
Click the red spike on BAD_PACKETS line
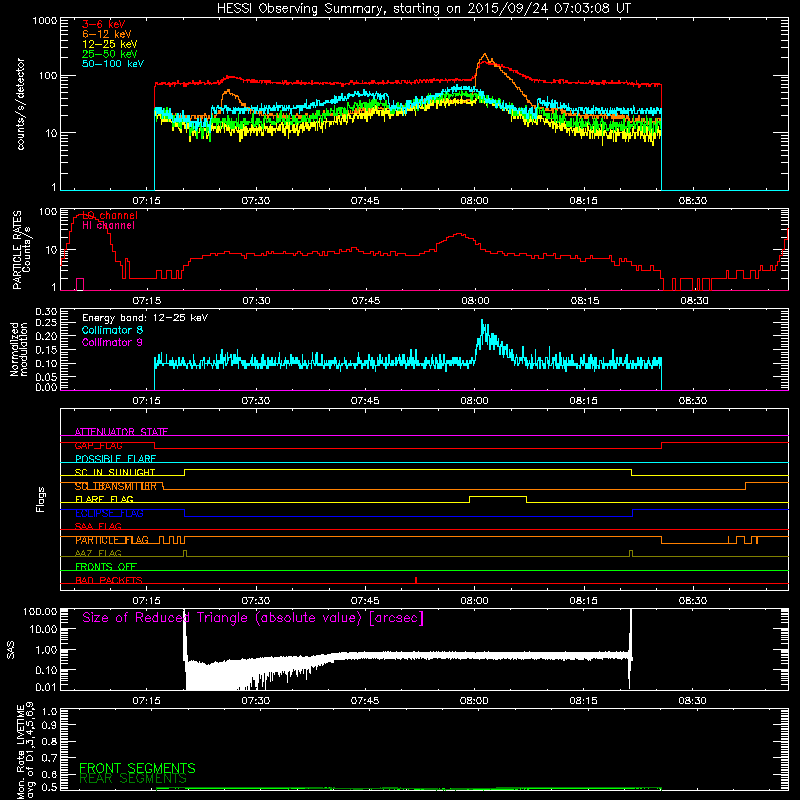tap(416, 580)
